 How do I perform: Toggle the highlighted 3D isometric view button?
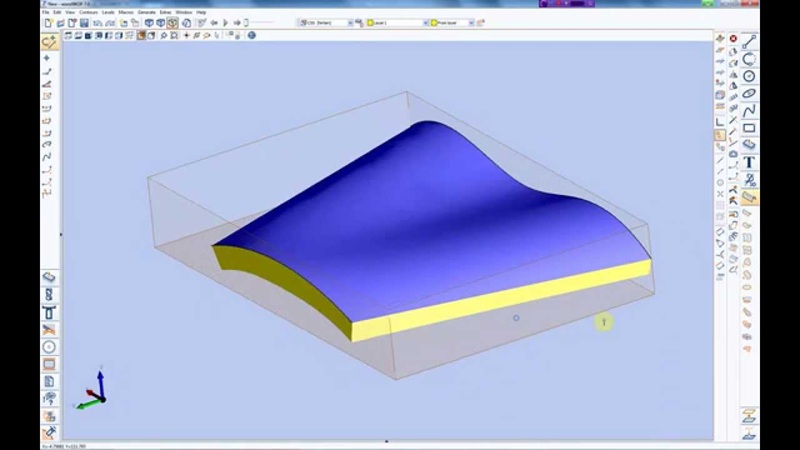click(172, 22)
